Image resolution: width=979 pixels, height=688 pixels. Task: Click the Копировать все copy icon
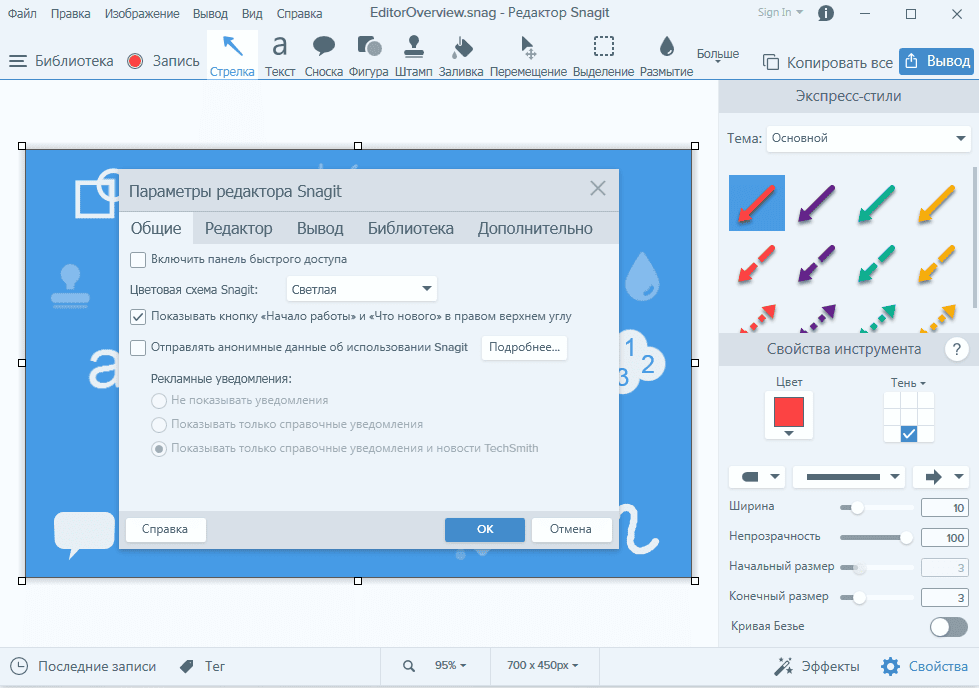click(771, 62)
